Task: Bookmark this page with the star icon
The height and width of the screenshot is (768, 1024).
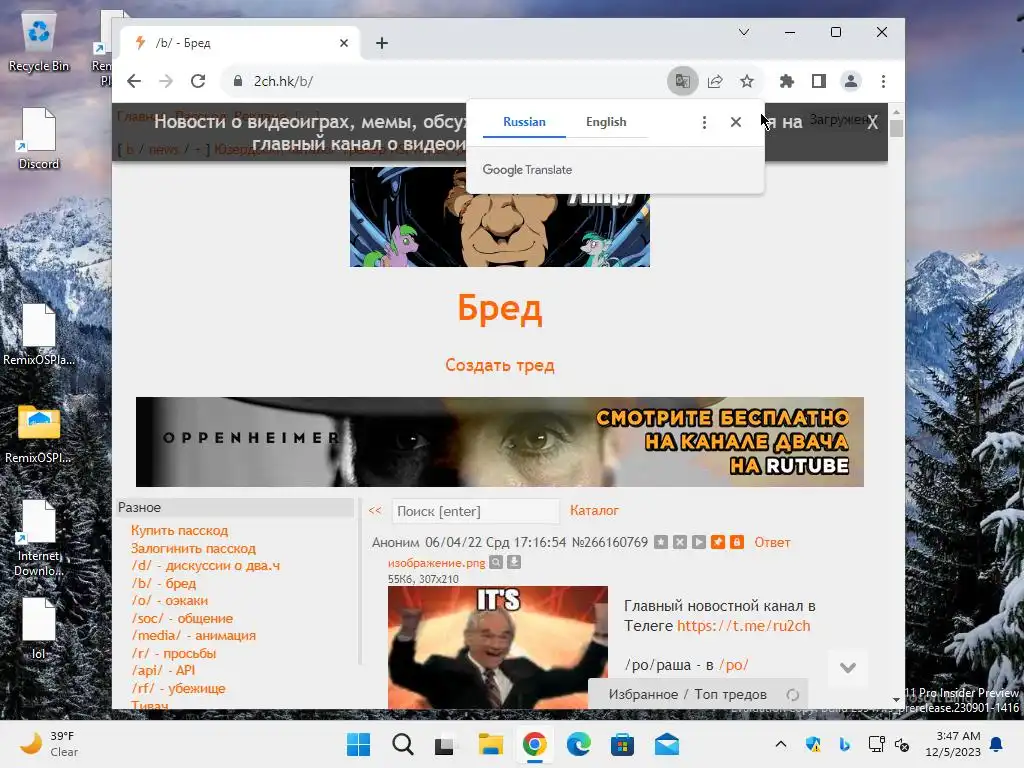Action: click(x=747, y=81)
